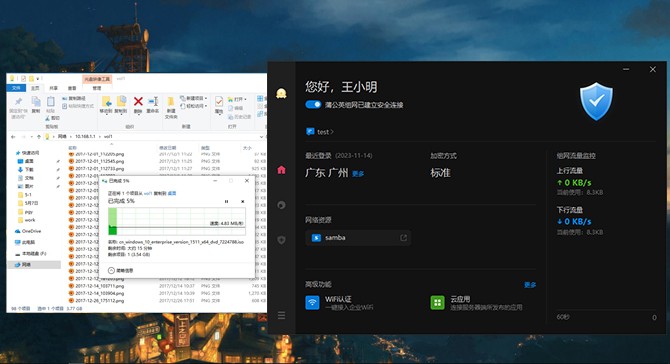Select 桌面 in the navigation pane
The image size is (670, 364).
tap(29, 161)
